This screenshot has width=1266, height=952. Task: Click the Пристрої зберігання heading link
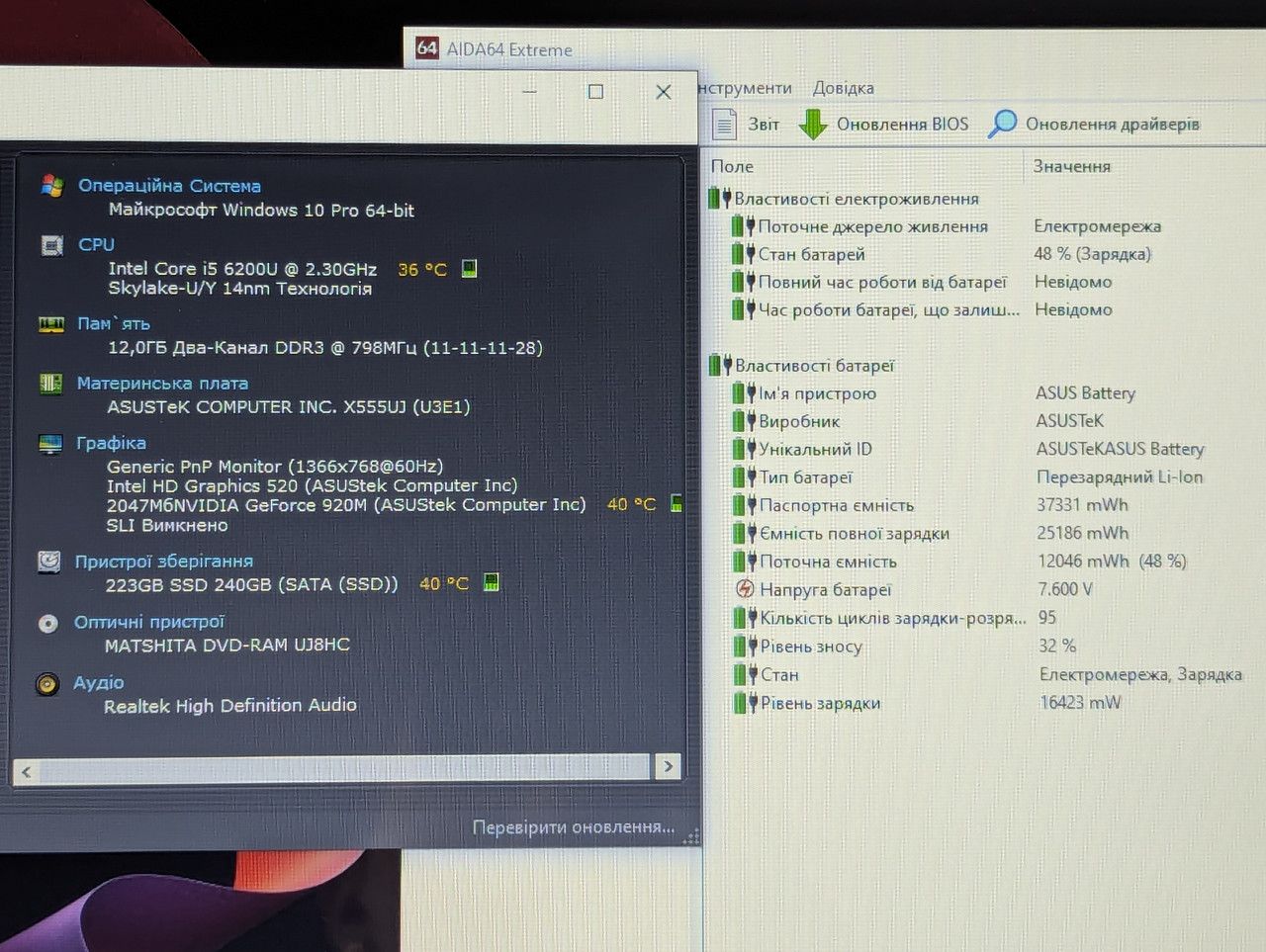tap(163, 561)
